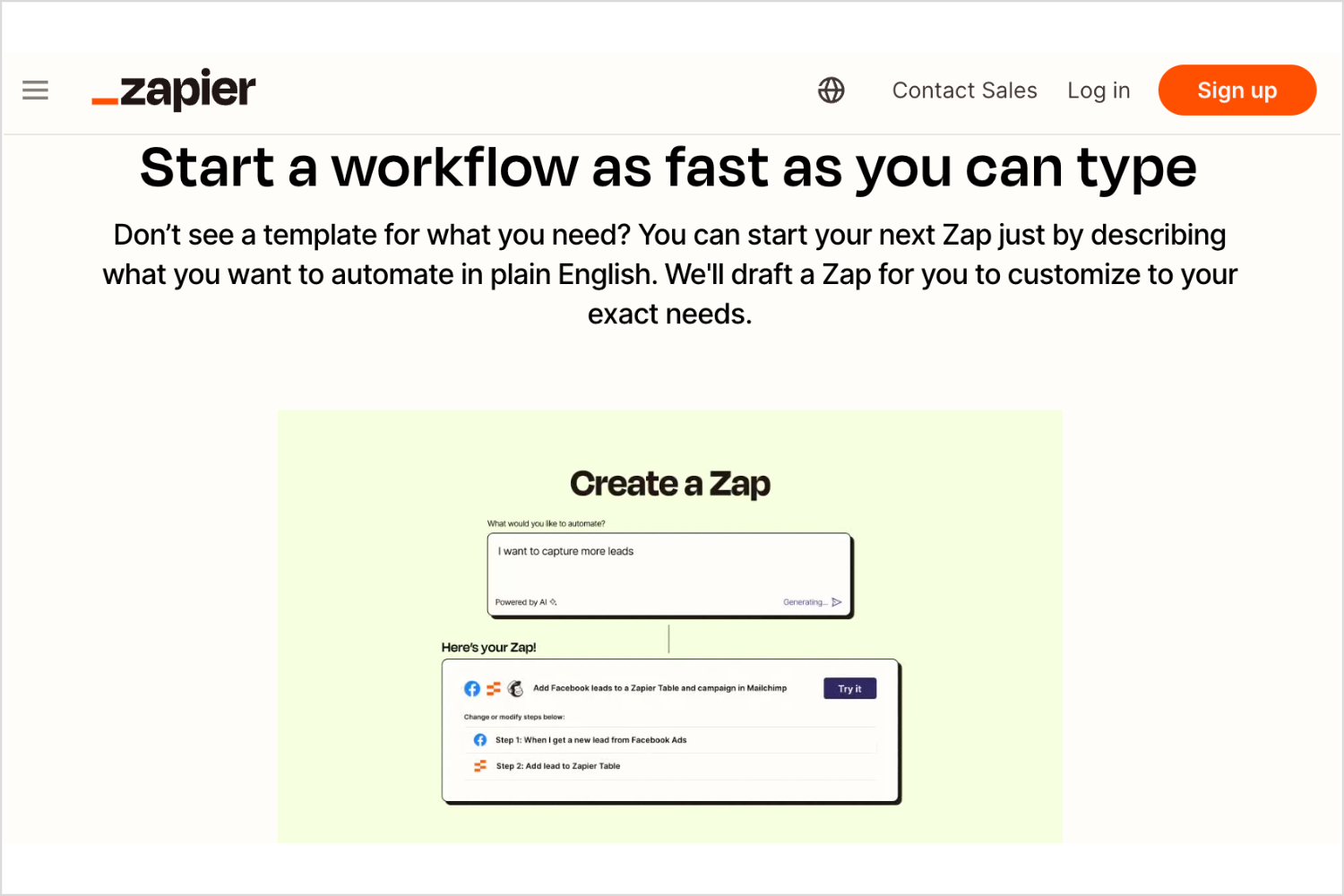Screen dimensions: 1344x896
Task: Click the 'Change or modify steps below' text
Action: (x=514, y=717)
